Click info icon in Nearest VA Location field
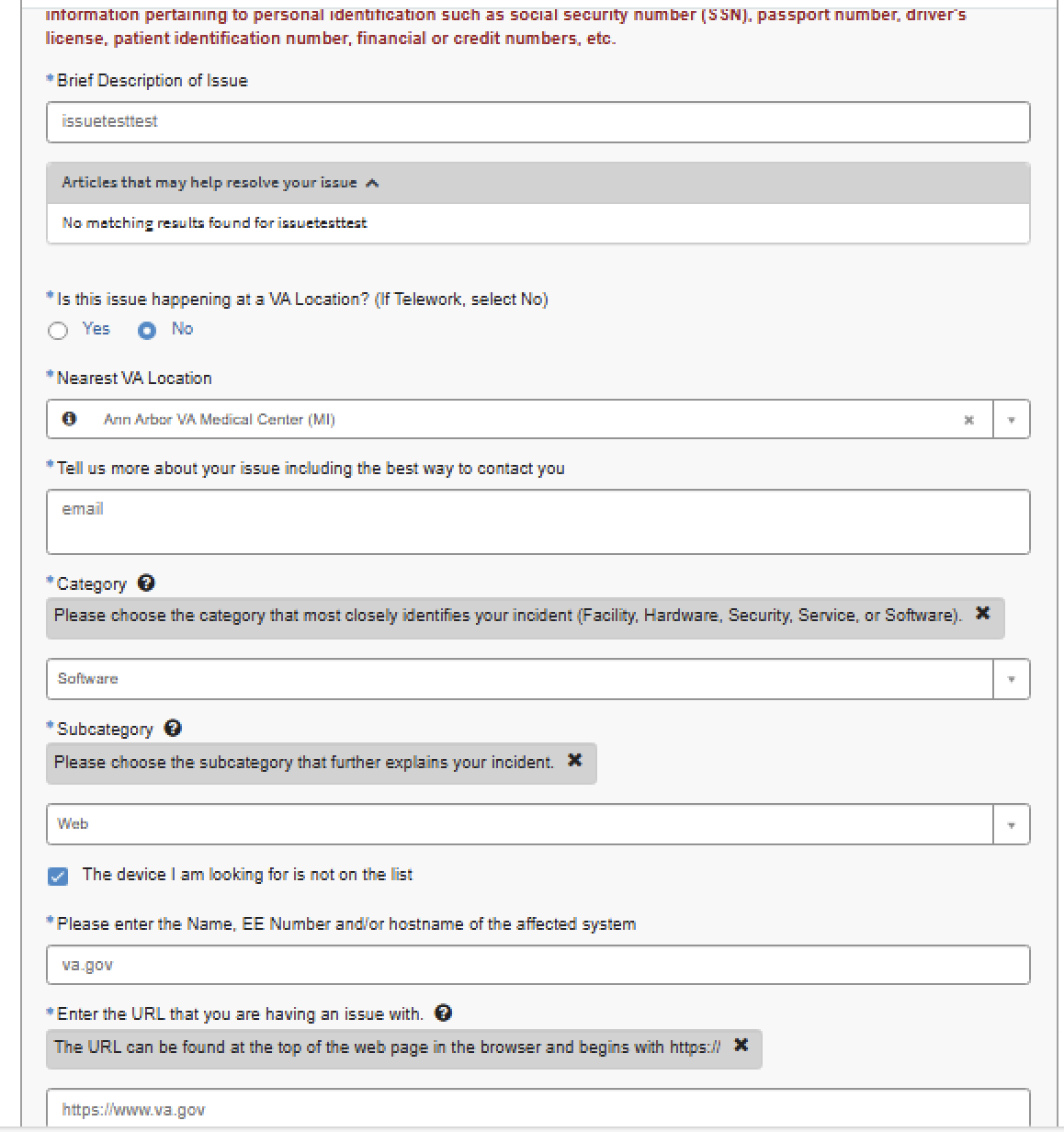The image size is (1064, 1132). tap(69, 419)
